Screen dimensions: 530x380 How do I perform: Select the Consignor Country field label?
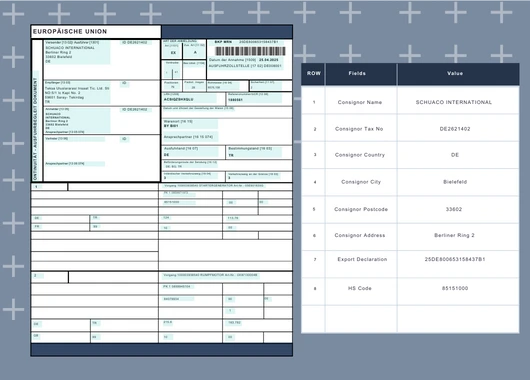360,155
